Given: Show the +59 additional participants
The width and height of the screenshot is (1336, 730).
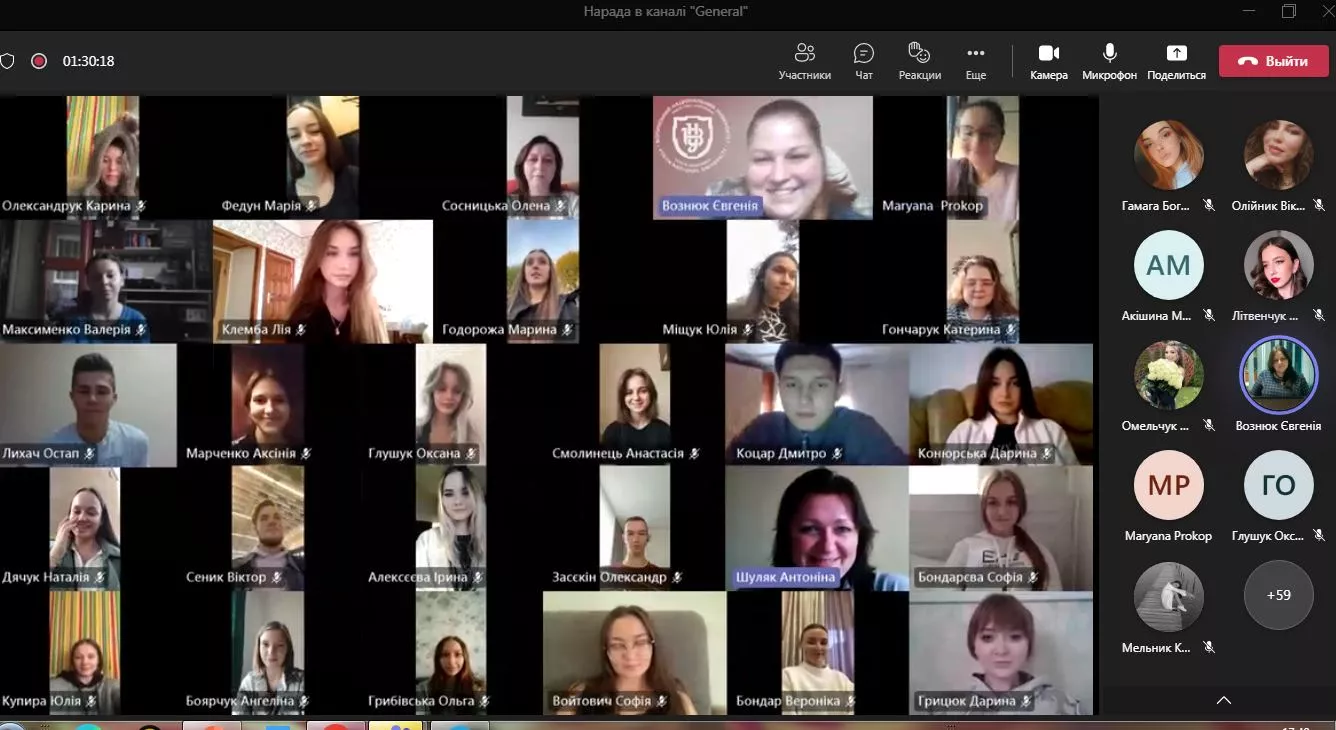Looking at the screenshot, I should 1278,595.
